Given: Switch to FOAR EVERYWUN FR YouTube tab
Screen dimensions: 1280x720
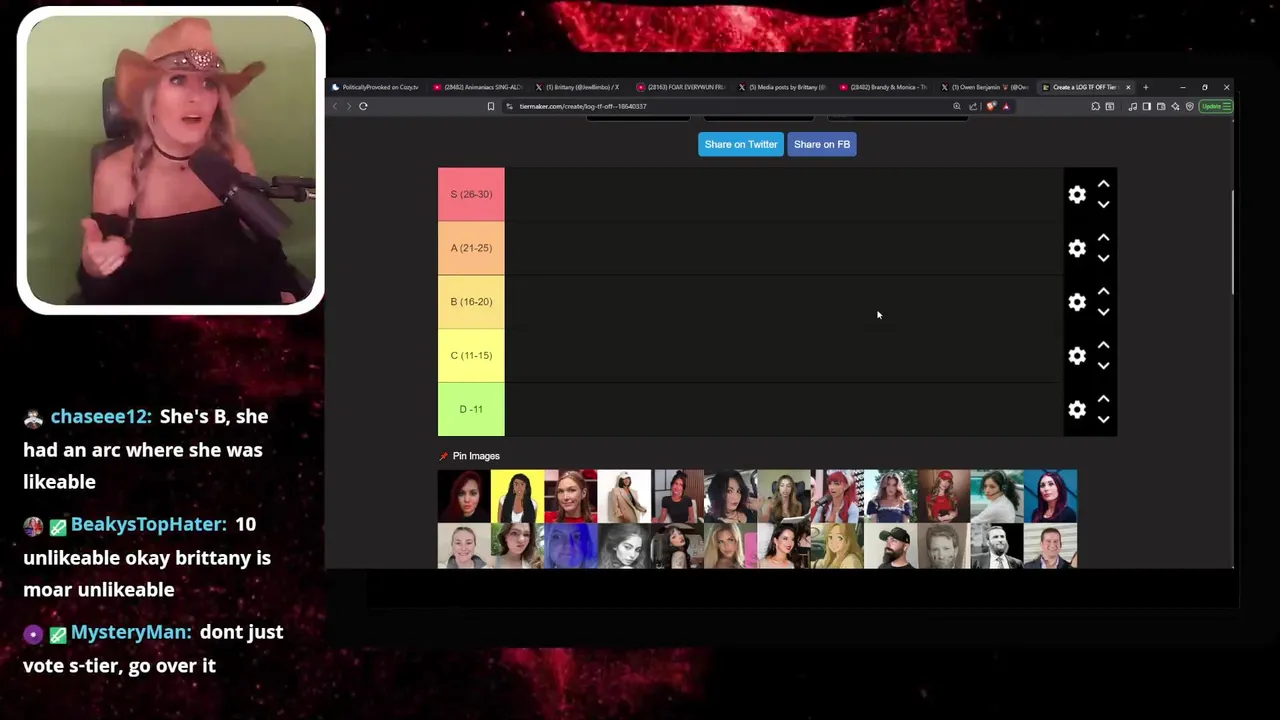Looking at the screenshot, I should pos(680,87).
